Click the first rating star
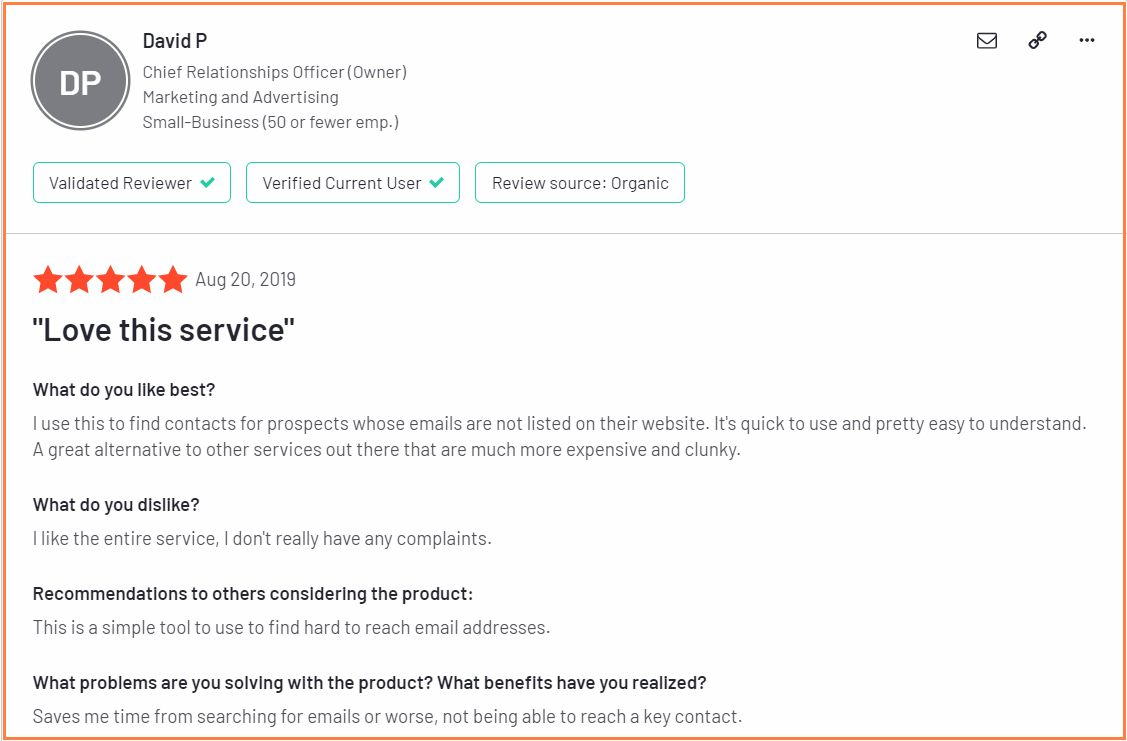1127x741 pixels. (47, 279)
